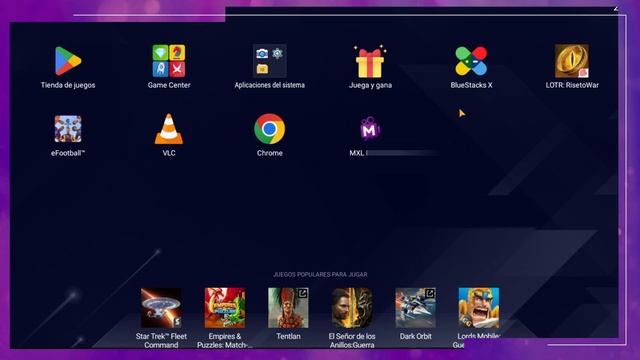640x360 pixels.
Task: Click the Juega y gana label
Action: click(370, 85)
